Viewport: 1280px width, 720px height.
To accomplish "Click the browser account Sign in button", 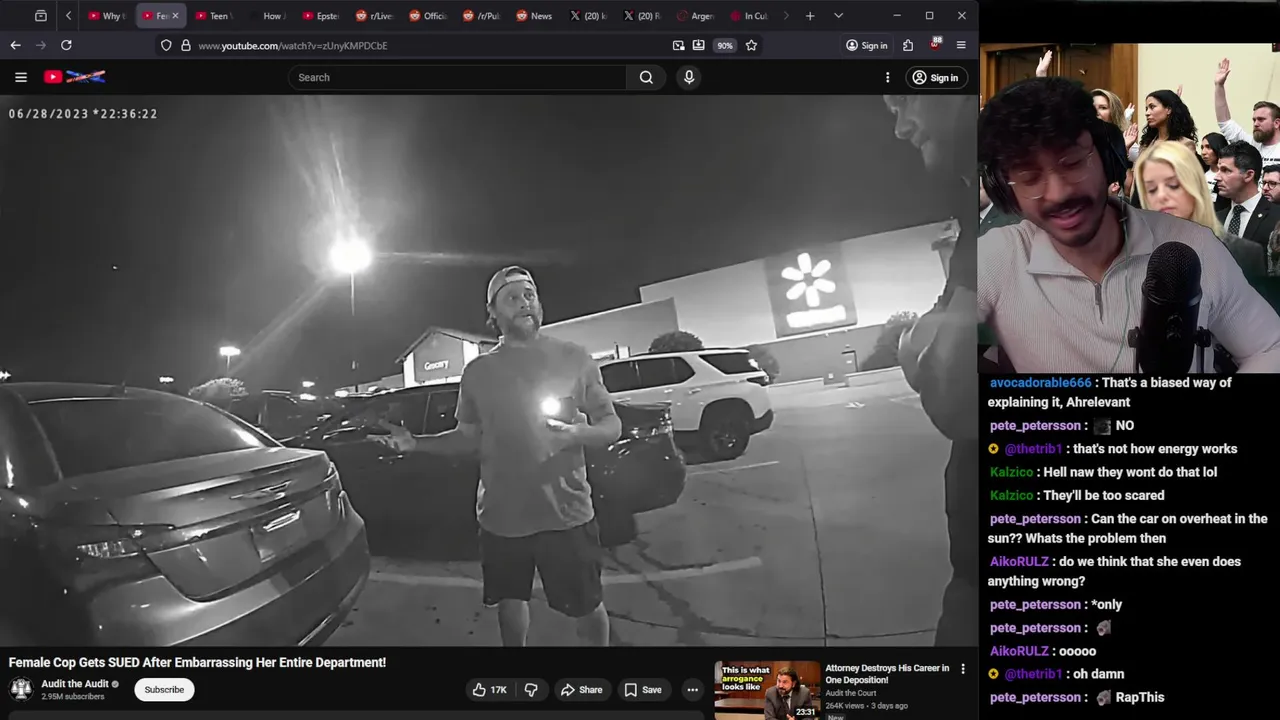I will (866, 45).
